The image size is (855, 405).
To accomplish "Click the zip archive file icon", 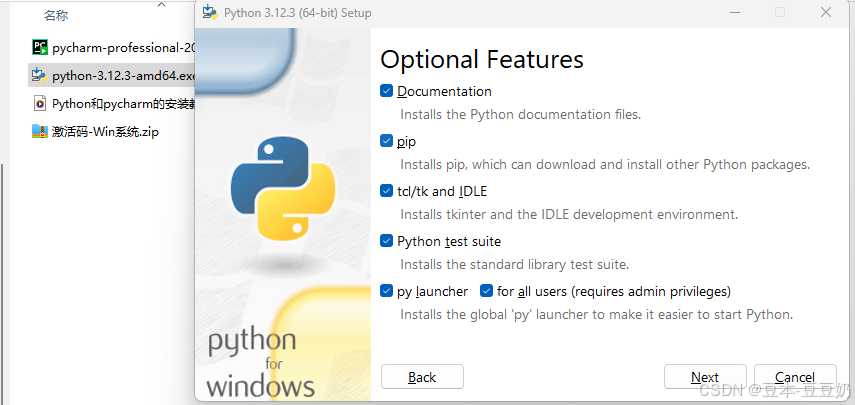I will coord(40,131).
